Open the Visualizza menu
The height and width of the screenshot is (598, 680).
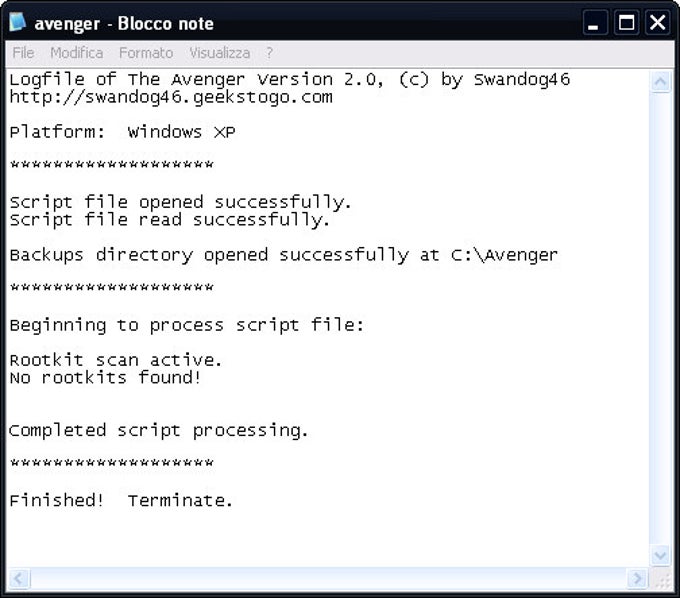coord(220,53)
